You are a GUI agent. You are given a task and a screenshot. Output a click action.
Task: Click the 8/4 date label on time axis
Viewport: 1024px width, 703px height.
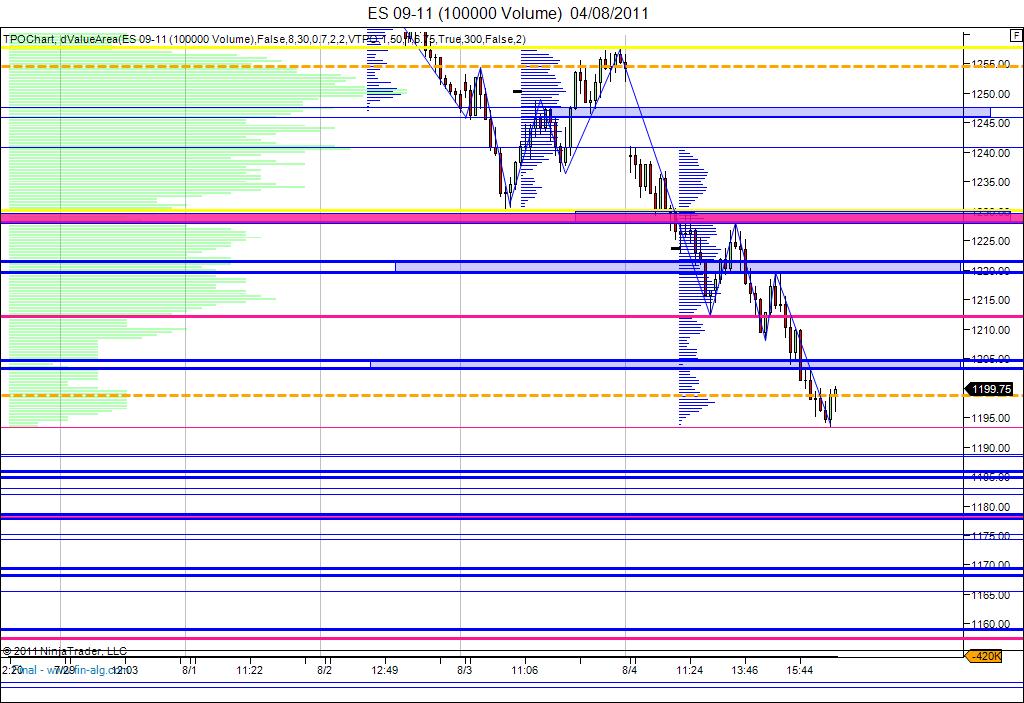pyautogui.click(x=630, y=670)
